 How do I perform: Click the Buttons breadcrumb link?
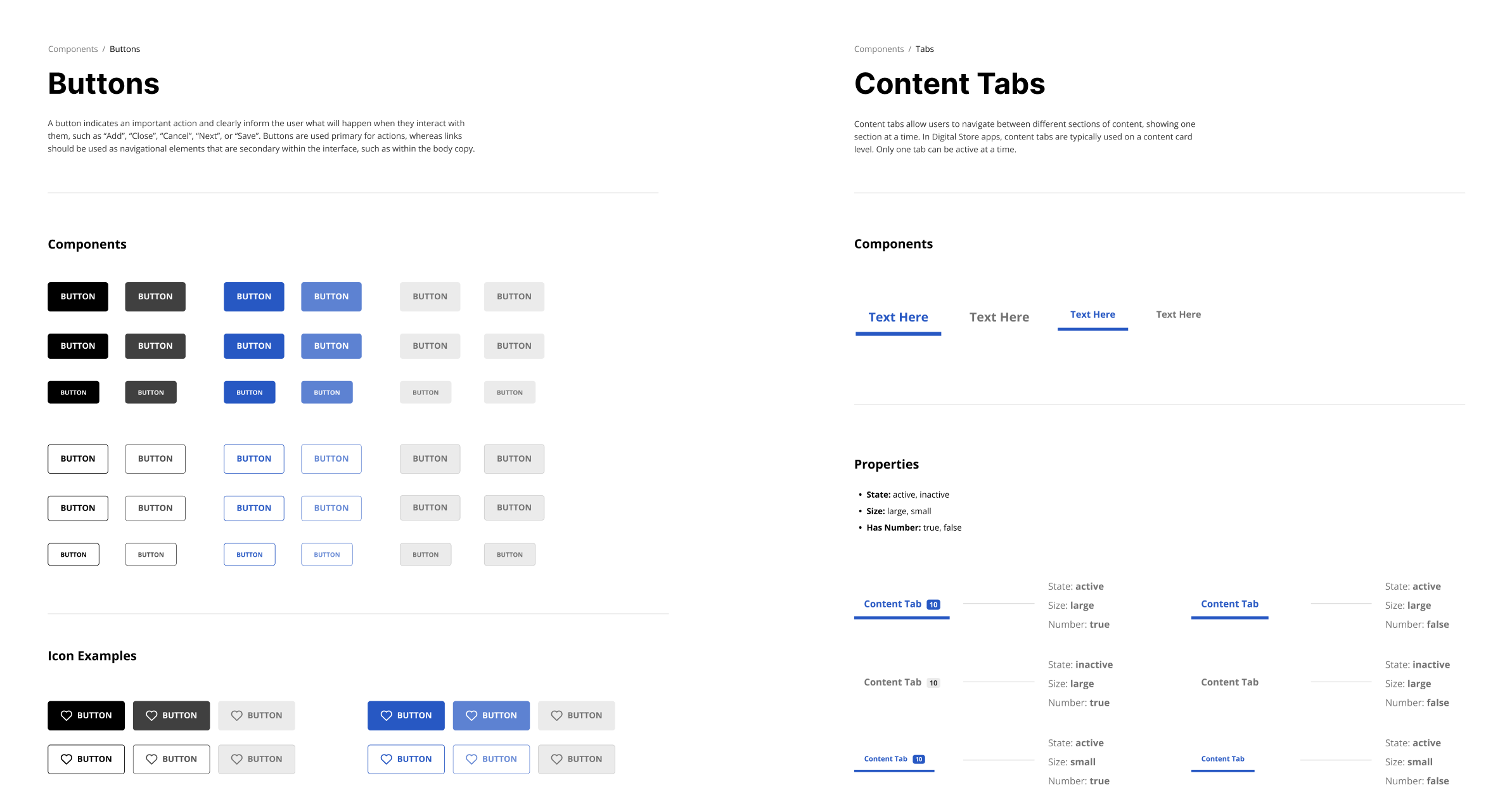(124, 48)
